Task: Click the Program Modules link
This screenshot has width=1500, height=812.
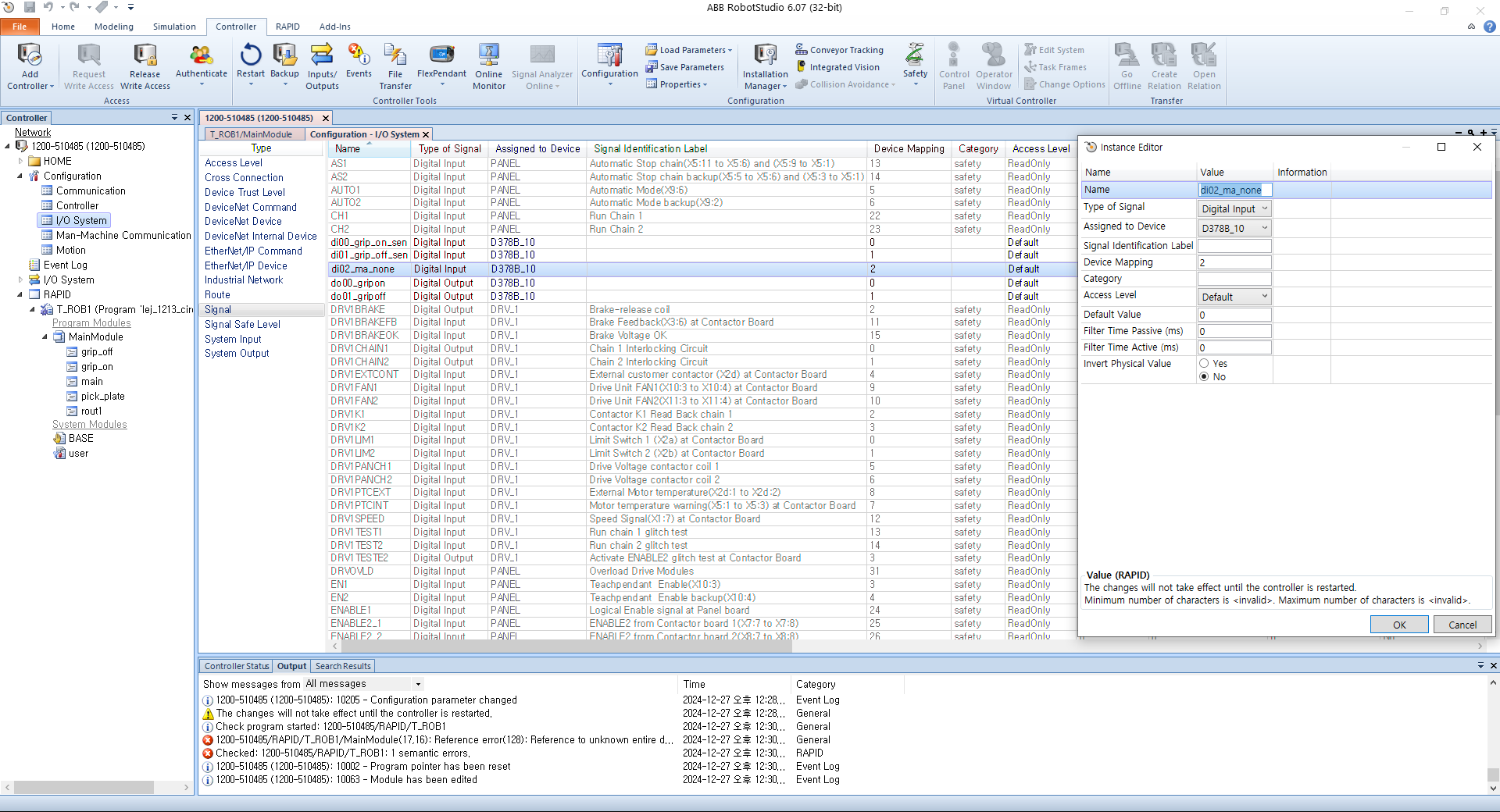Action: pos(91,323)
